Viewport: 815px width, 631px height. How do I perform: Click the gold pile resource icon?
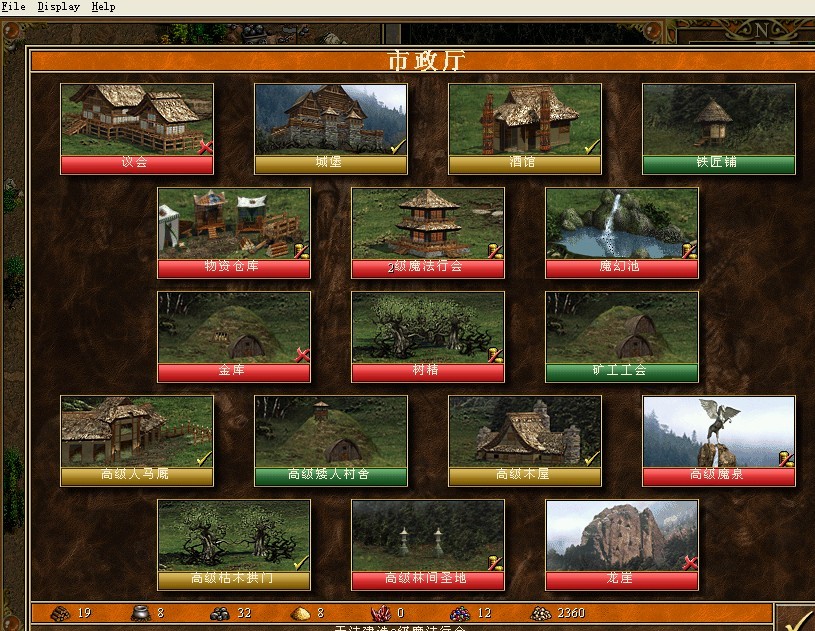[x=541, y=614]
